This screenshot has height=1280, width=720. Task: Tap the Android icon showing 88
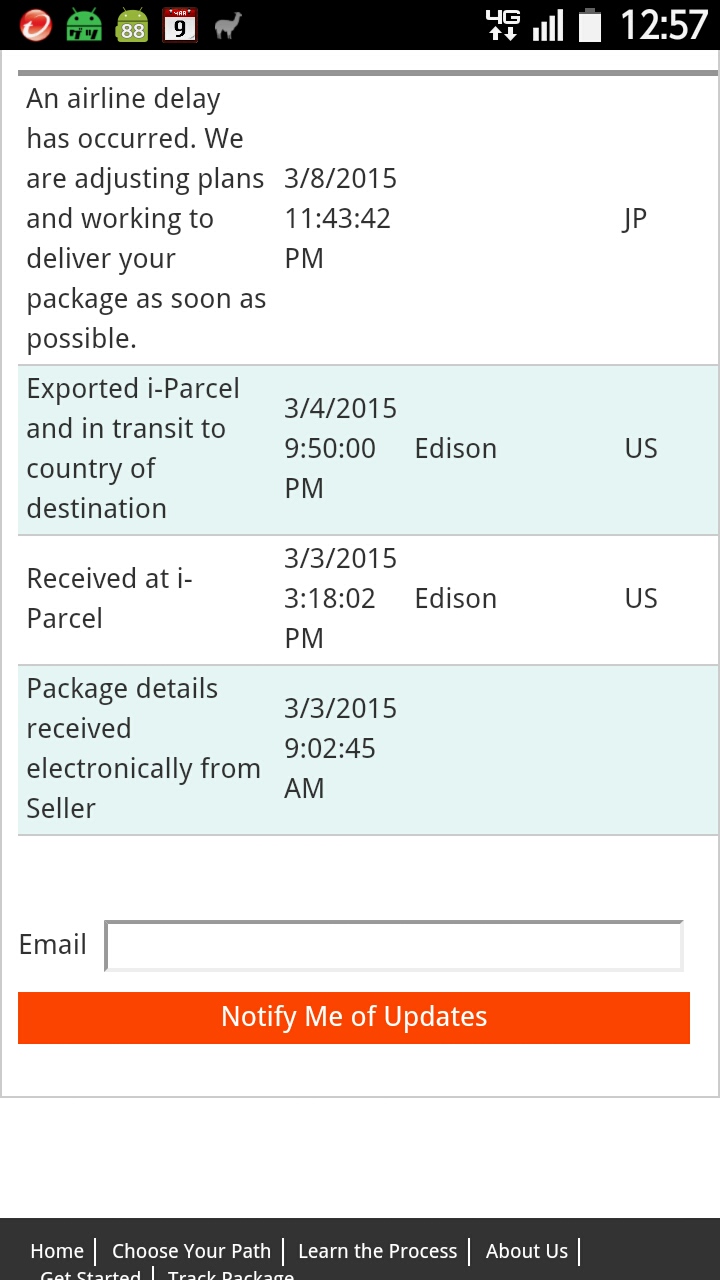tap(132, 25)
